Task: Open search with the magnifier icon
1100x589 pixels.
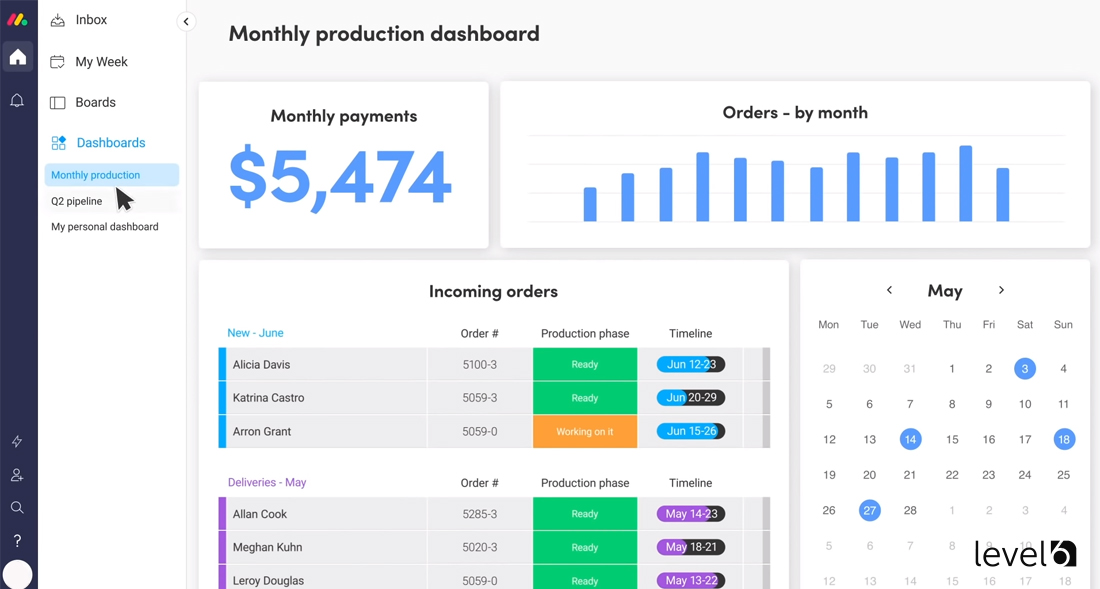Action: [x=17, y=507]
